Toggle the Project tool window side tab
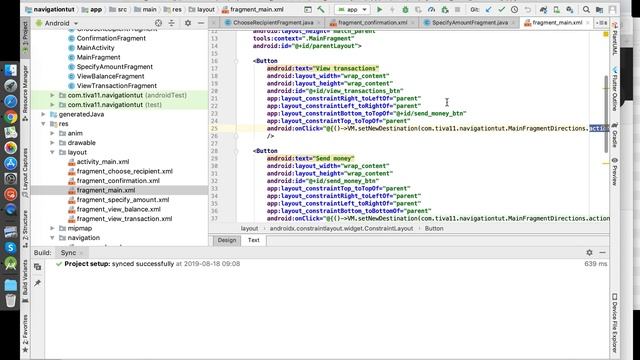The image size is (640, 360). (x=25, y=37)
